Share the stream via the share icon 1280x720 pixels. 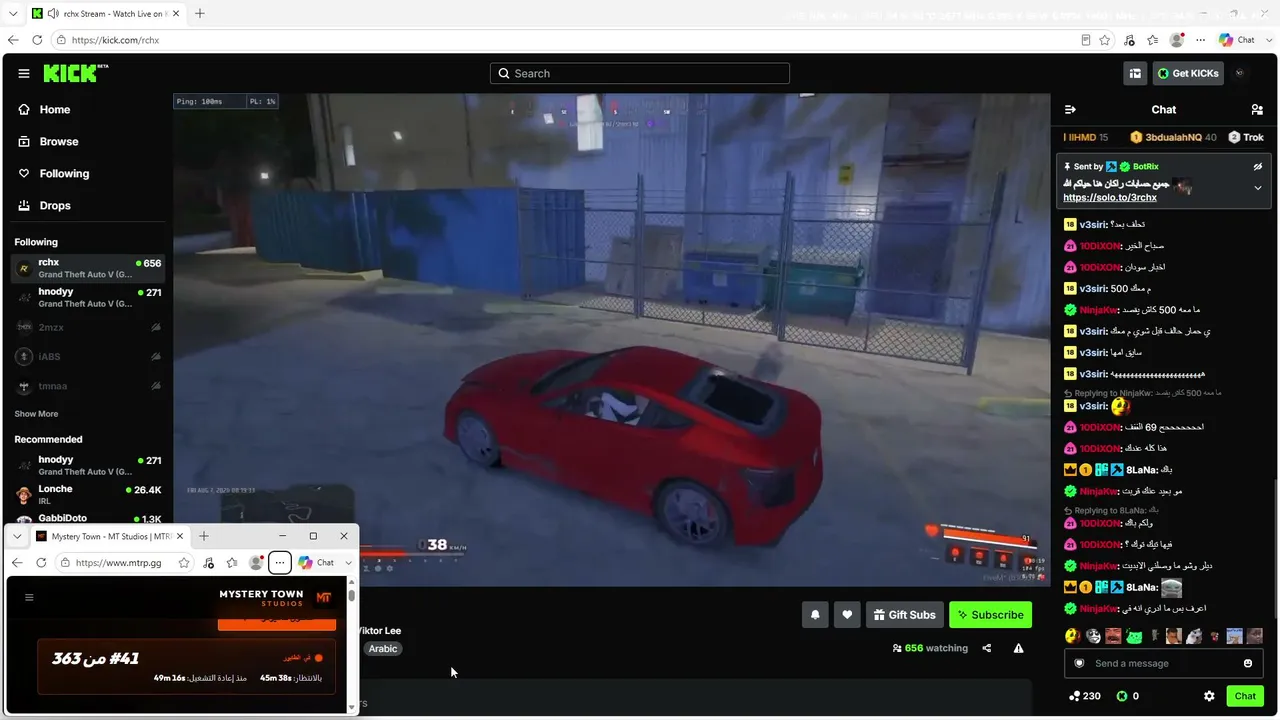[x=987, y=648]
